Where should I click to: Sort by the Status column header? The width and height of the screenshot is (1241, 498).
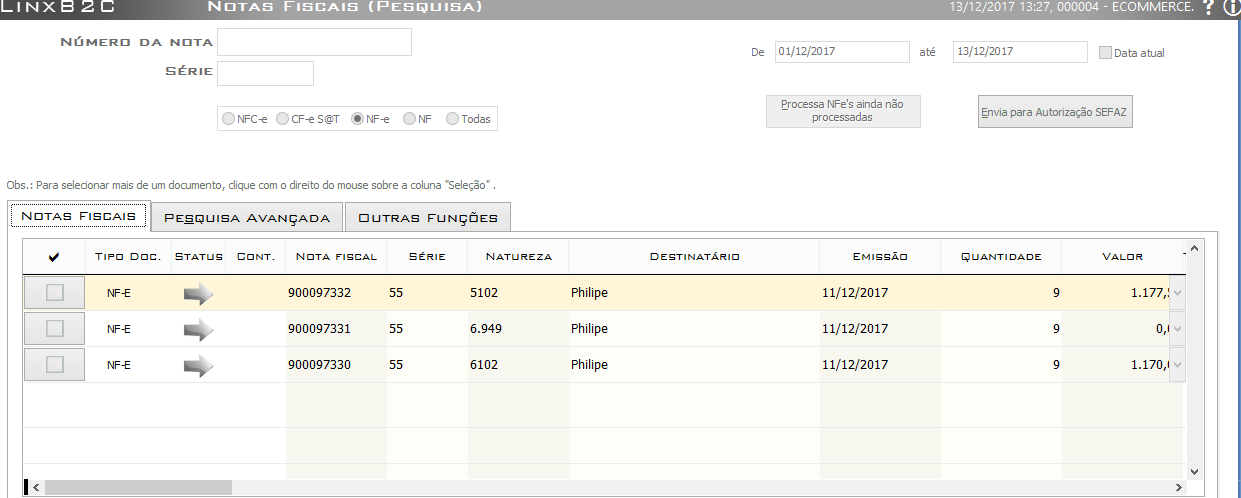[x=199, y=257]
